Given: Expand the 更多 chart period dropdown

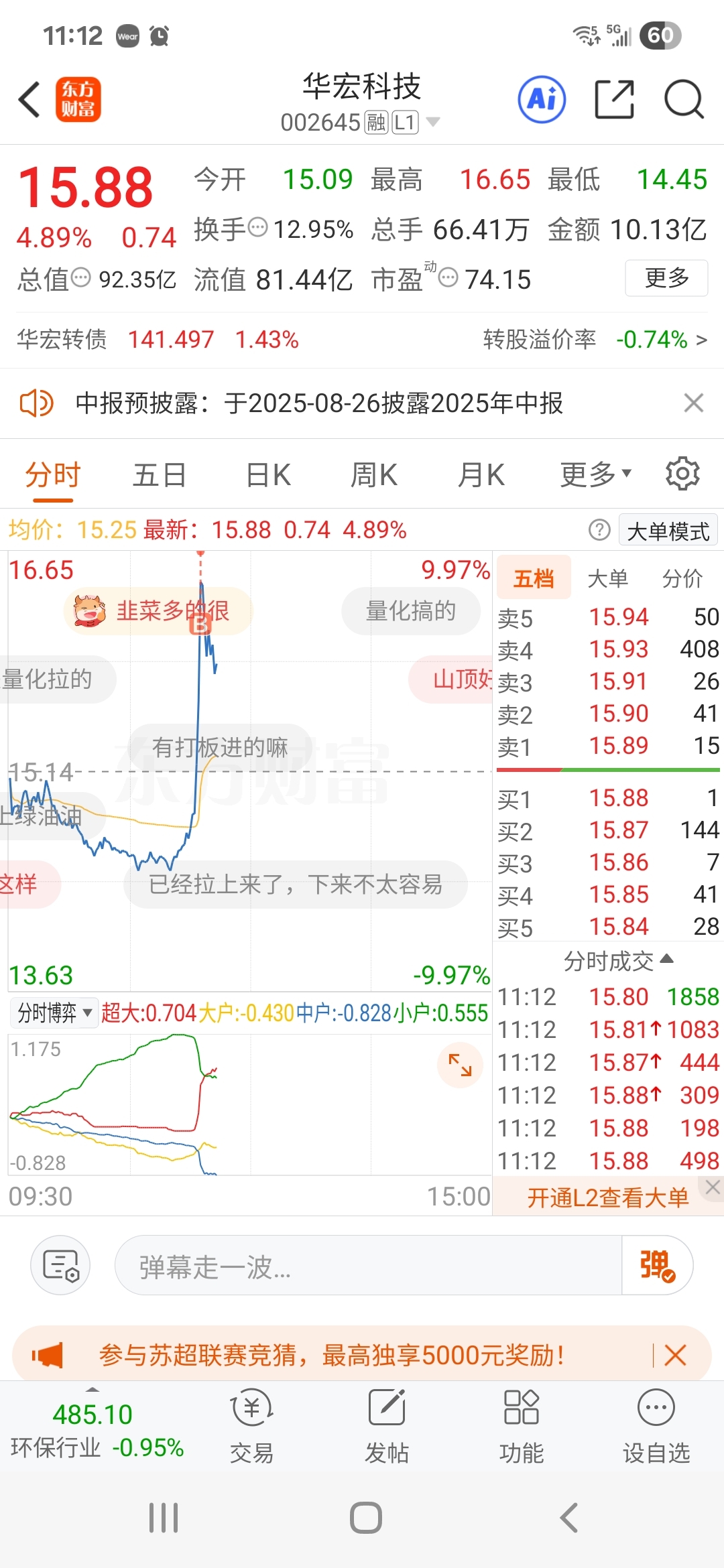Looking at the screenshot, I should pyautogui.click(x=596, y=474).
